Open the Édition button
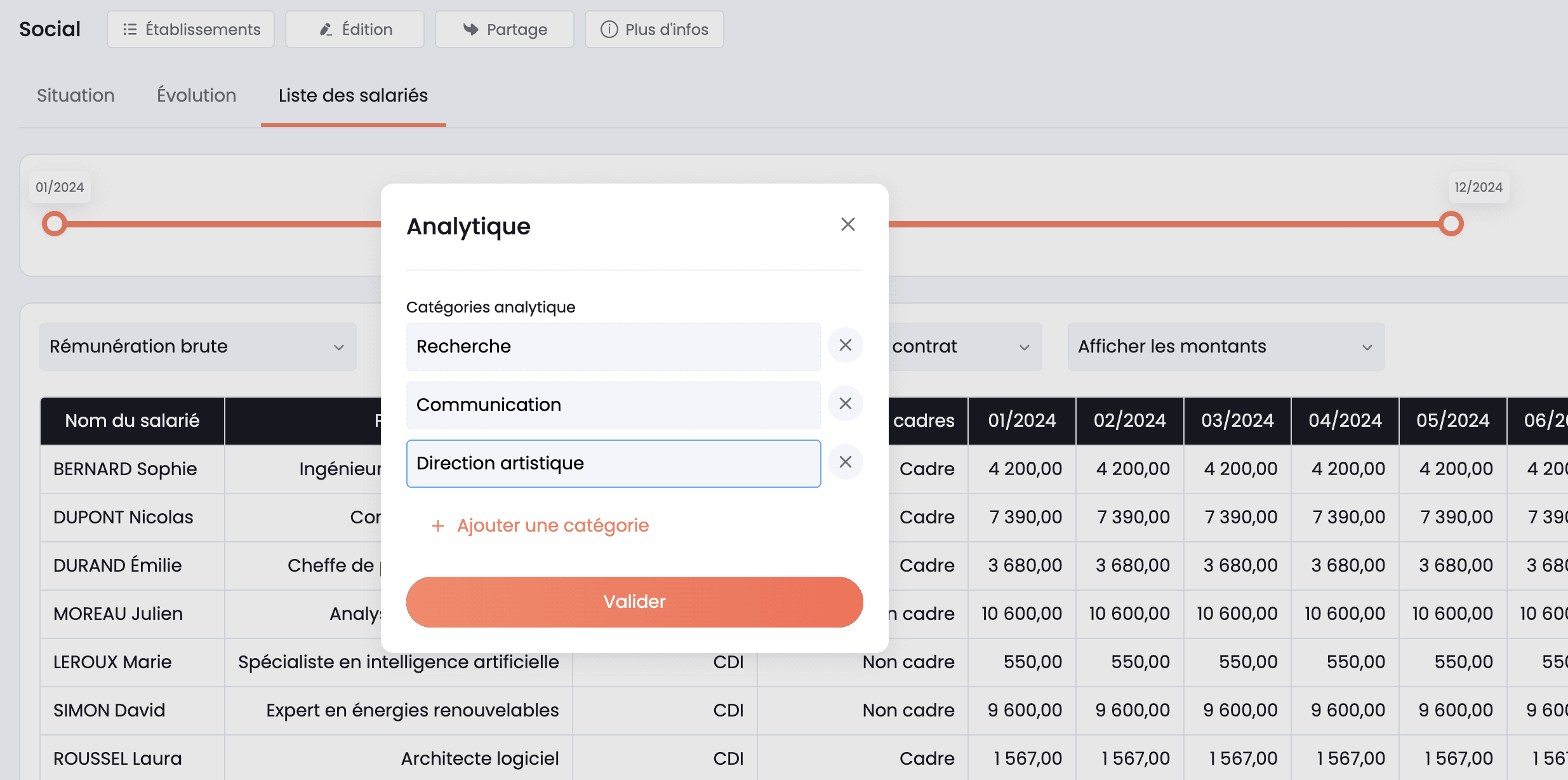The height and width of the screenshot is (780, 1568). 355,29
